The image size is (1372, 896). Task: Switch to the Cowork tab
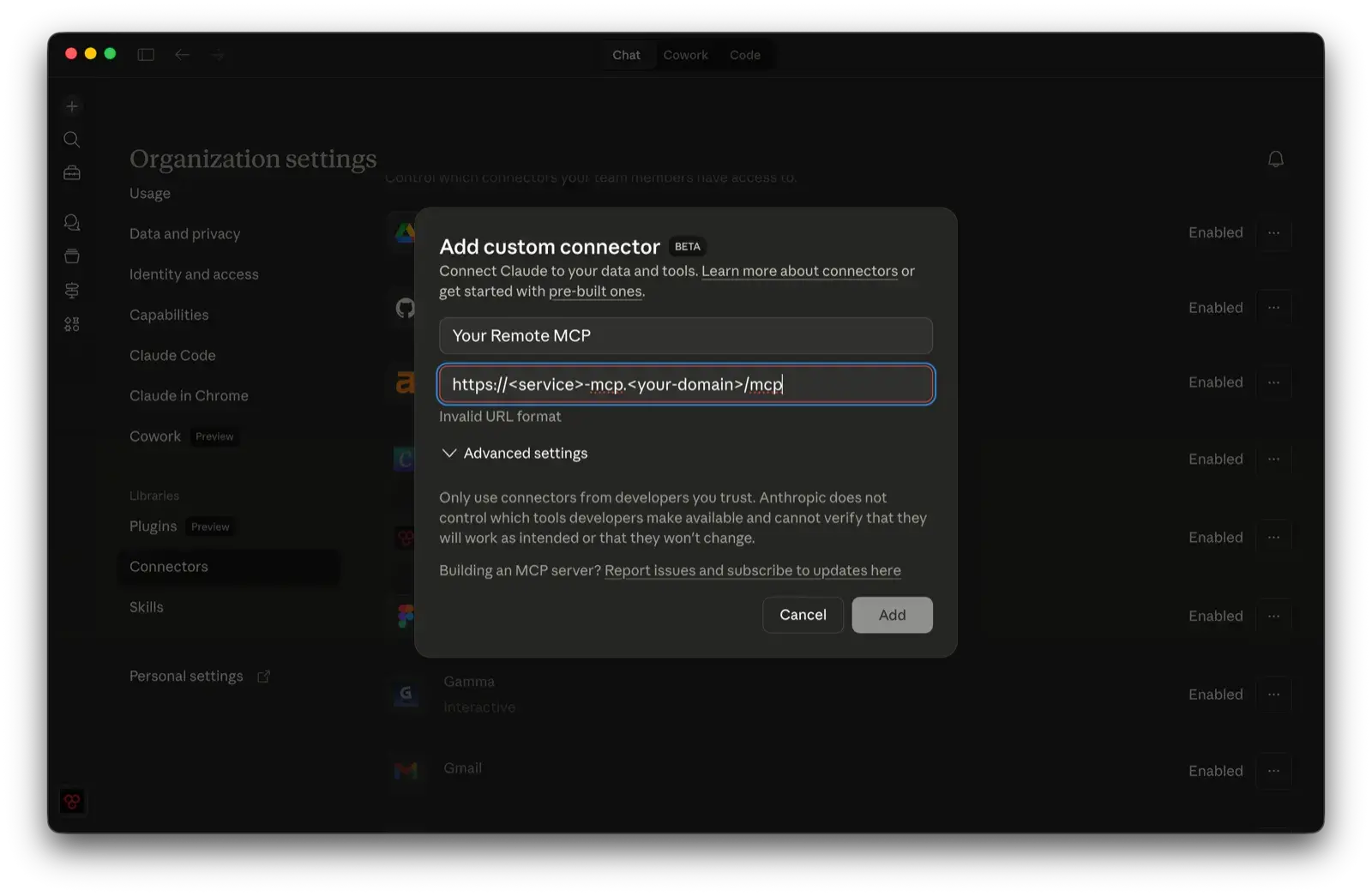(685, 54)
